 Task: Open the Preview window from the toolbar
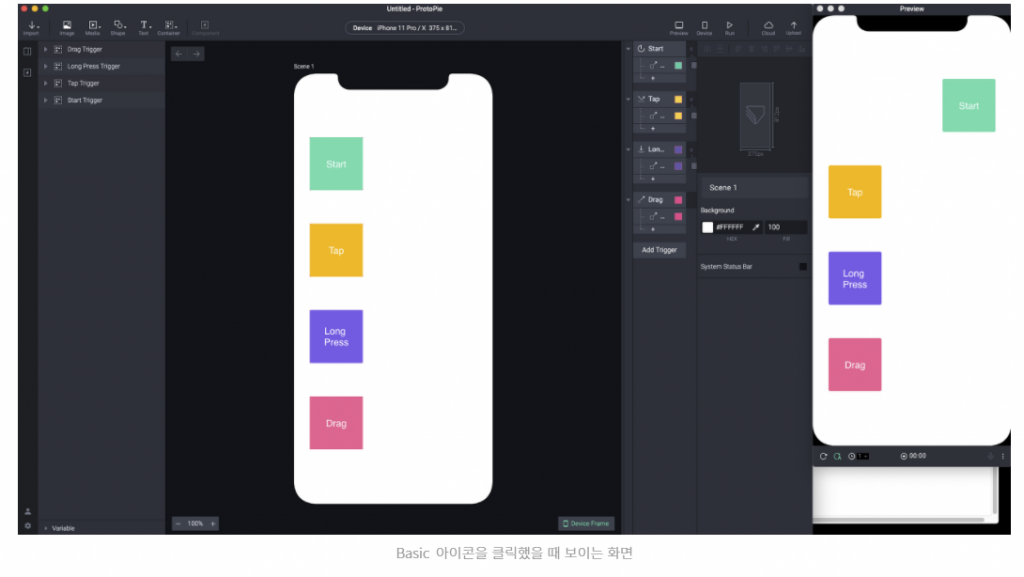click(679, 27)
